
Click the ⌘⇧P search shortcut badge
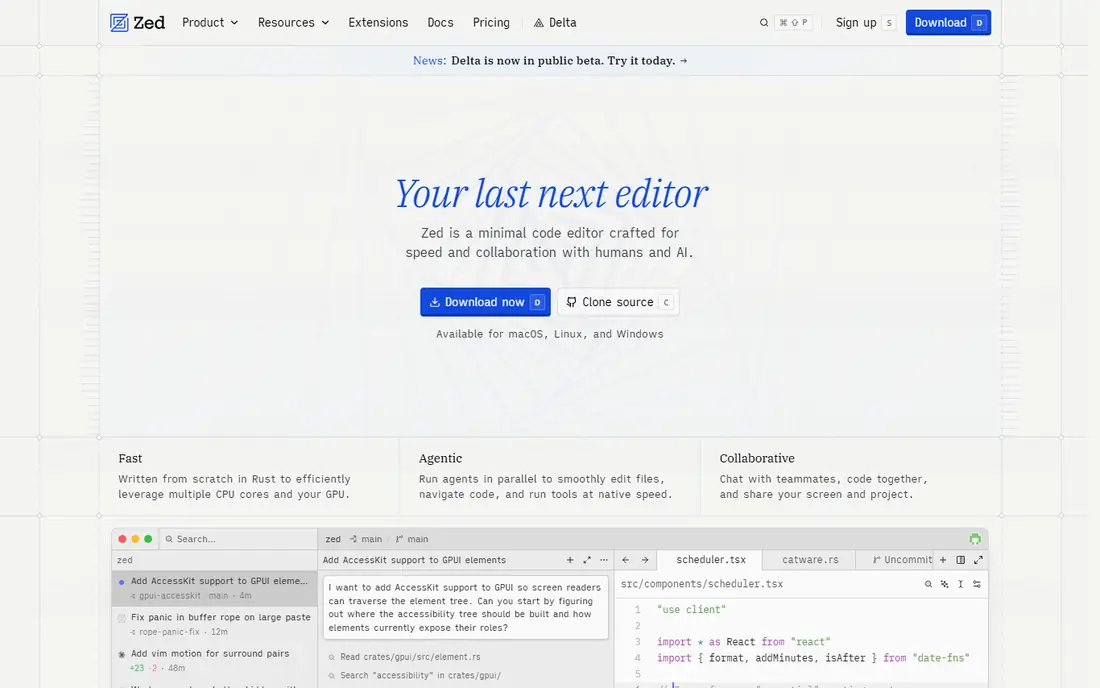tap(793, 22)
